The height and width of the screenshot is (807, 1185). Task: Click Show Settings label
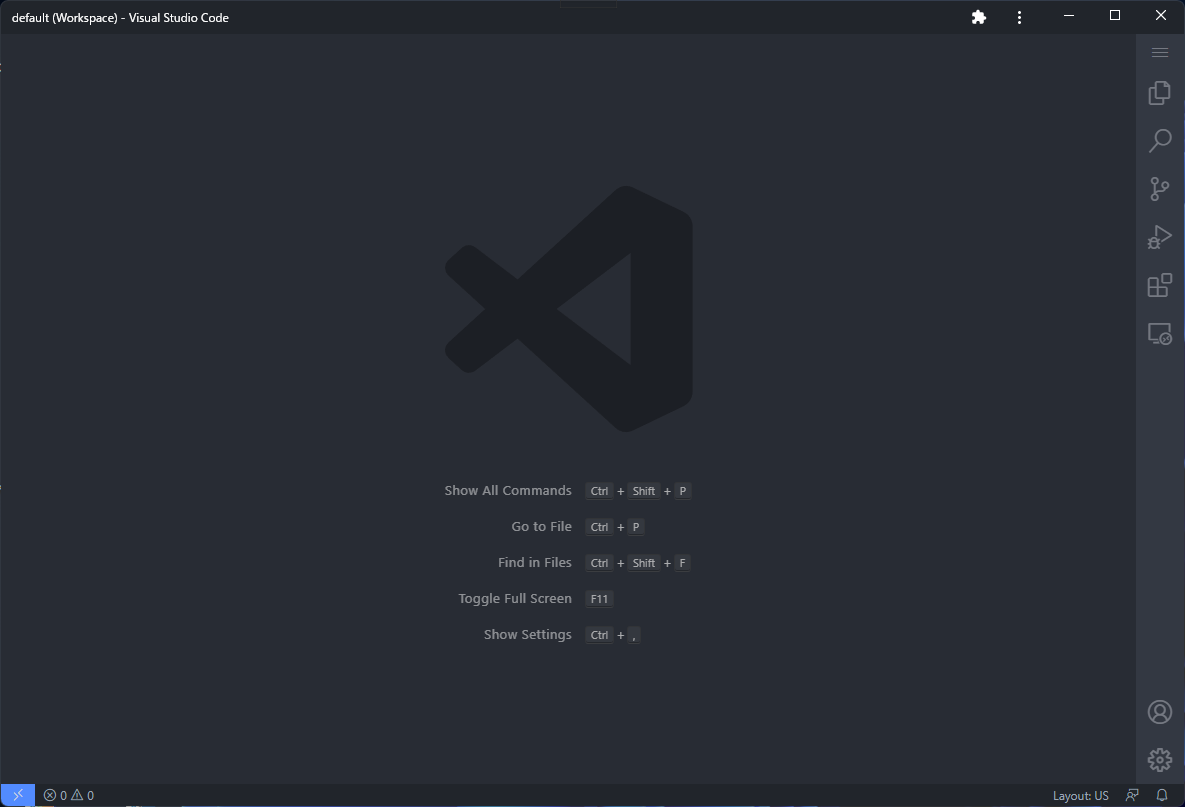tap(528, 635)
